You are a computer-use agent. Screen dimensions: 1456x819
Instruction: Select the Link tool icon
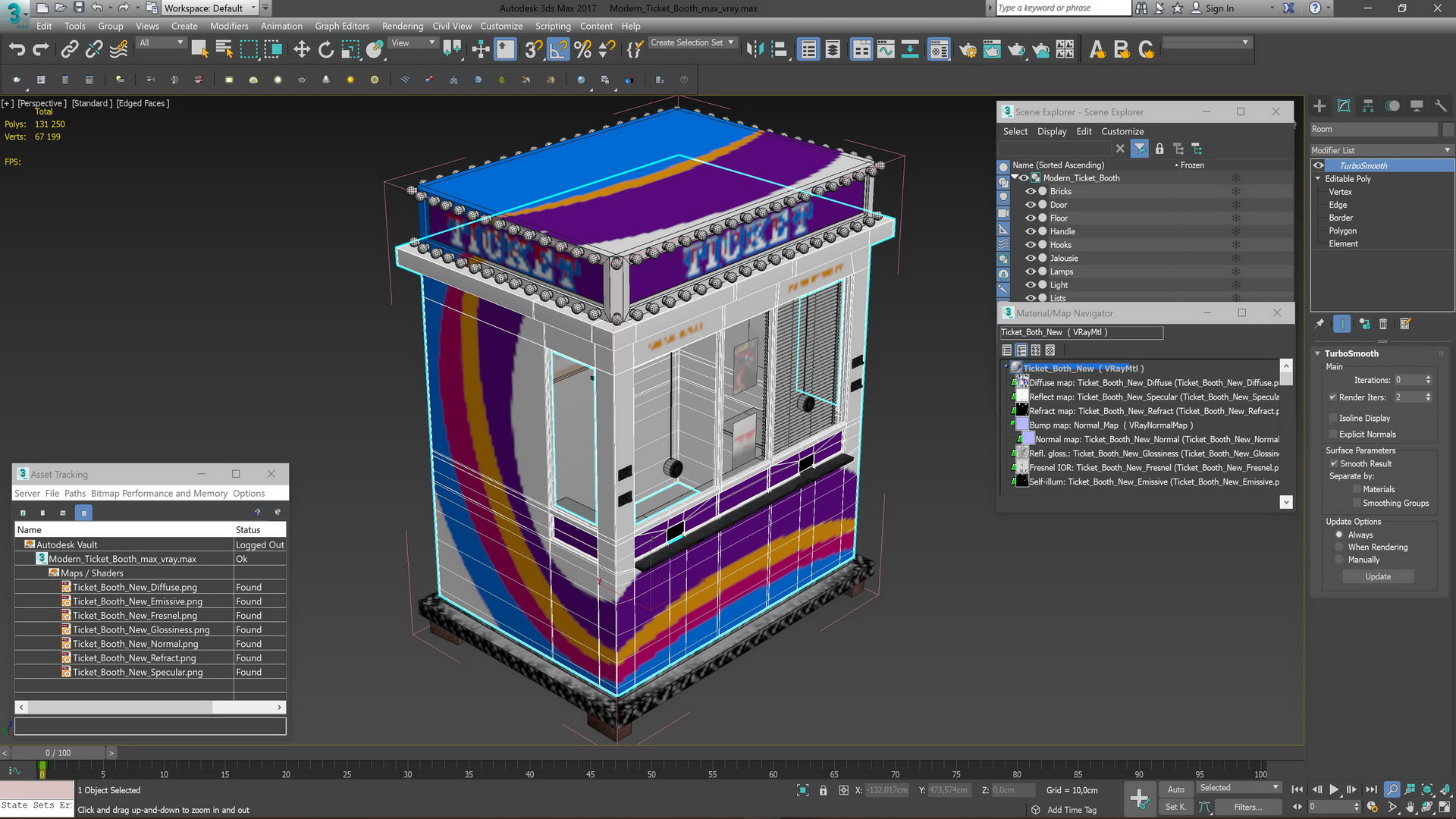pos(69,50)
